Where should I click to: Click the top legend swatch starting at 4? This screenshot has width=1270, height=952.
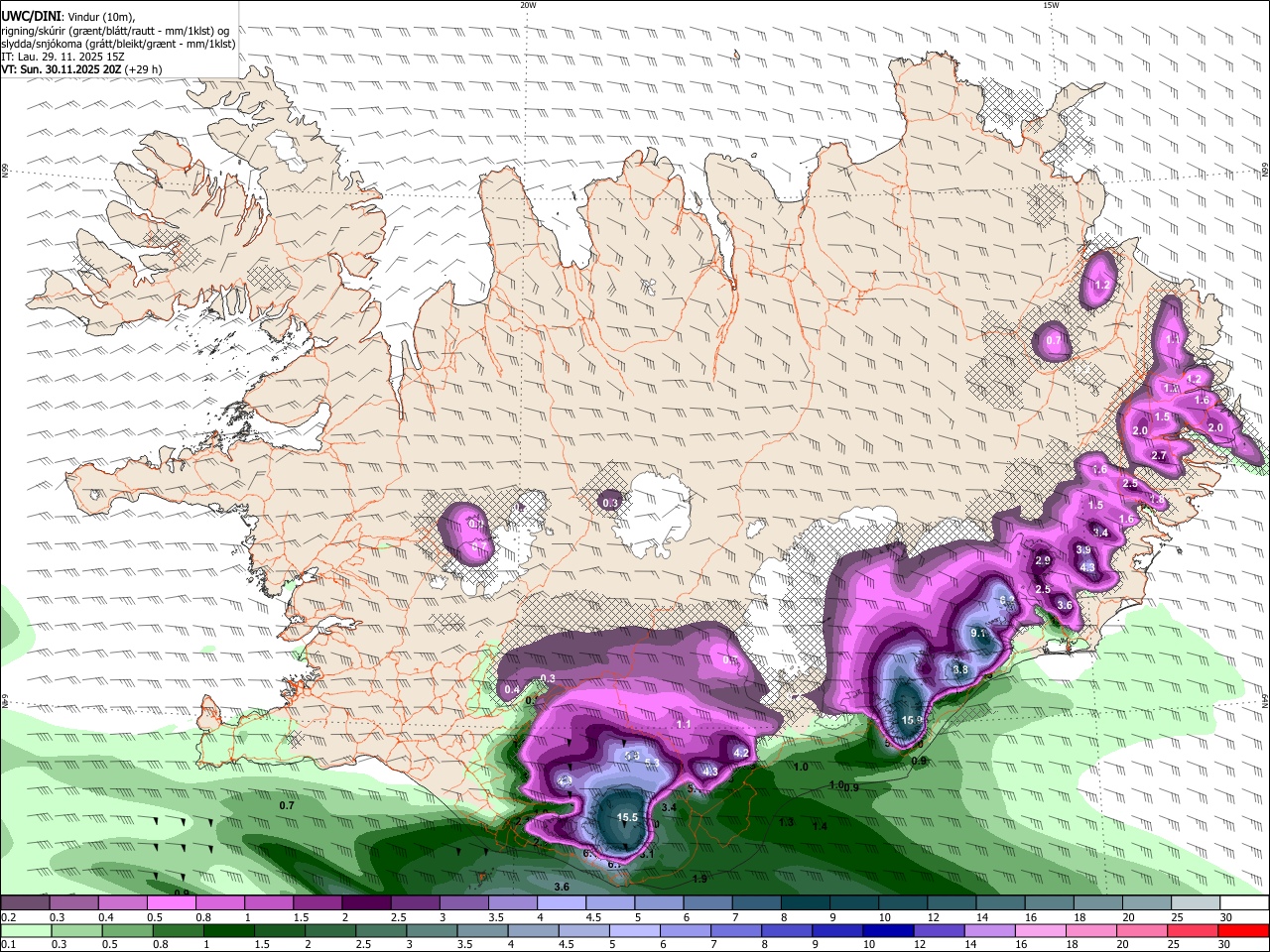(x=560, y=903)
